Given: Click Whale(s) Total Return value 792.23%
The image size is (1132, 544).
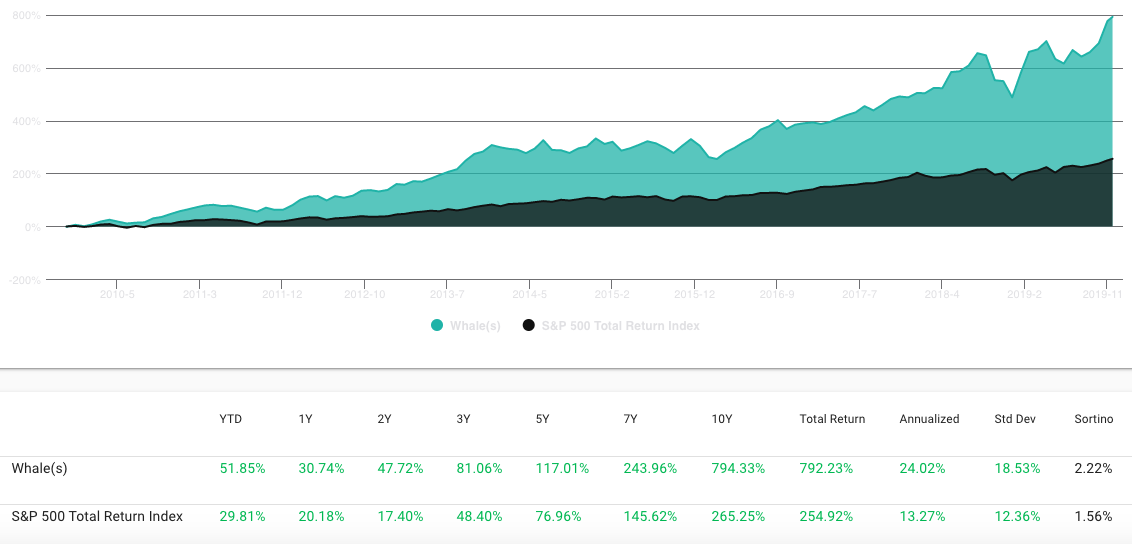Looking at the screenshot, I should 826,468.
